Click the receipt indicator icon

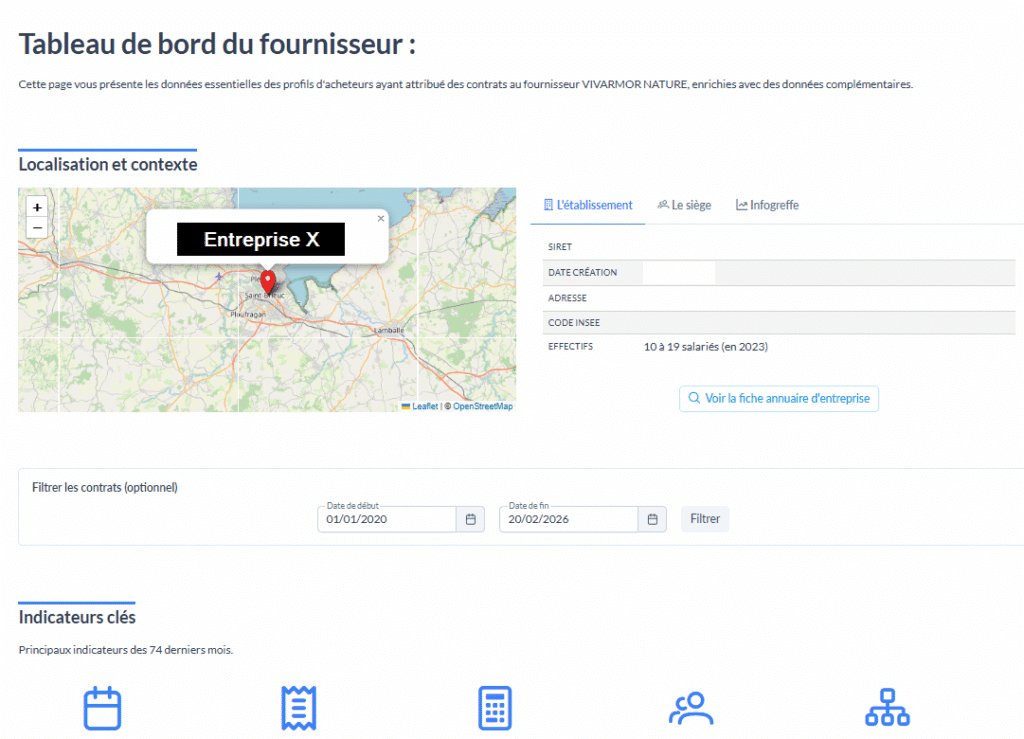coord(298,708)
